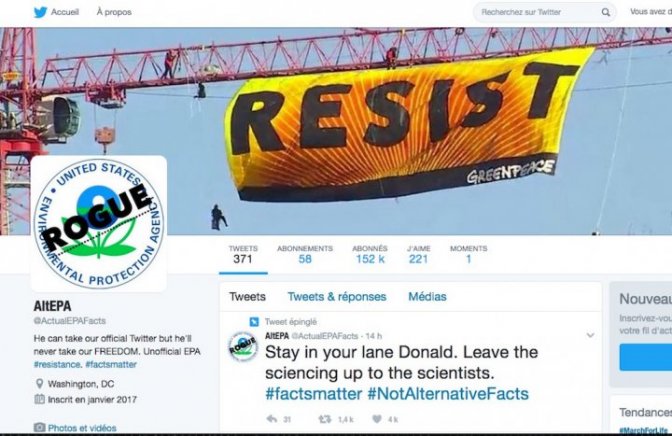Switch to Tweets & réponses tab
This screenshot has height=436, width=672.
point(337,297)
